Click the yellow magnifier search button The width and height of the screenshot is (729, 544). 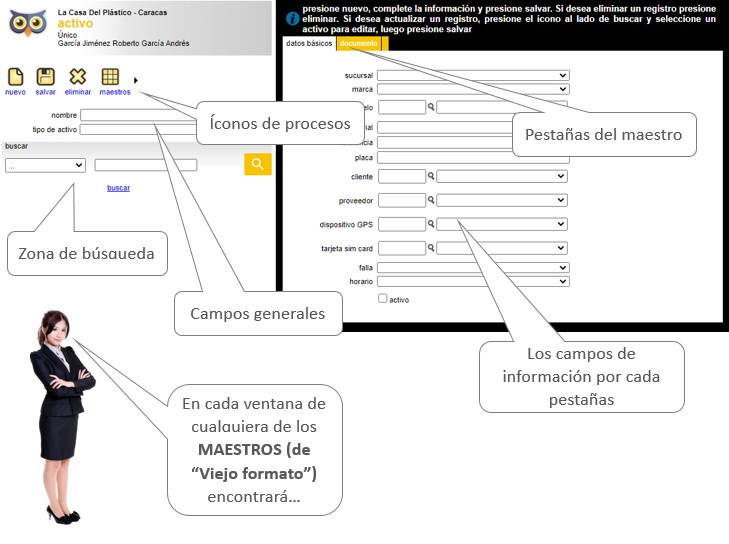tap(258, 164)
